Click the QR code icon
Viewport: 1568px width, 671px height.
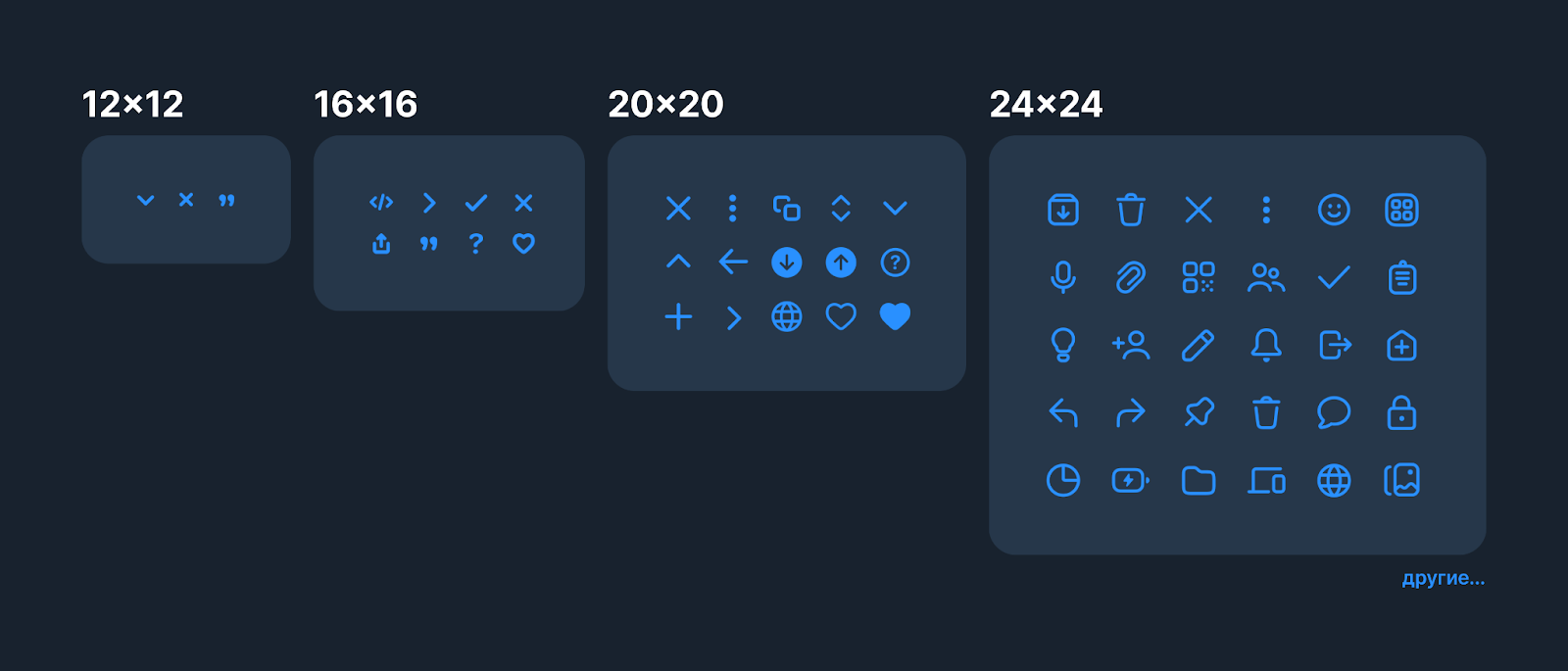pos(1199,278)
